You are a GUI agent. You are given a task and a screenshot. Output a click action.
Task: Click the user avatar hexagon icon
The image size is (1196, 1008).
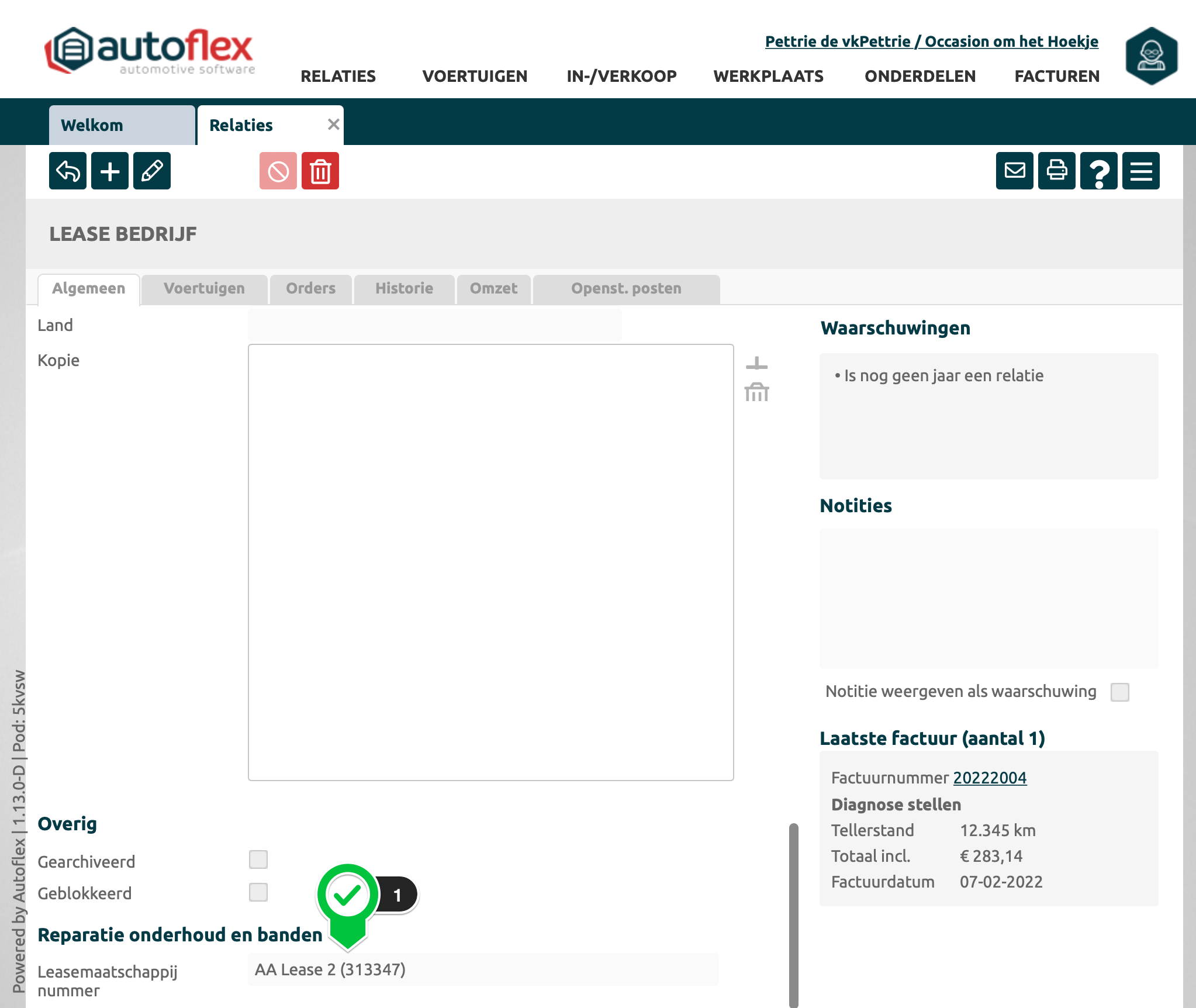pyautogui.click(x=1151, y=56)
